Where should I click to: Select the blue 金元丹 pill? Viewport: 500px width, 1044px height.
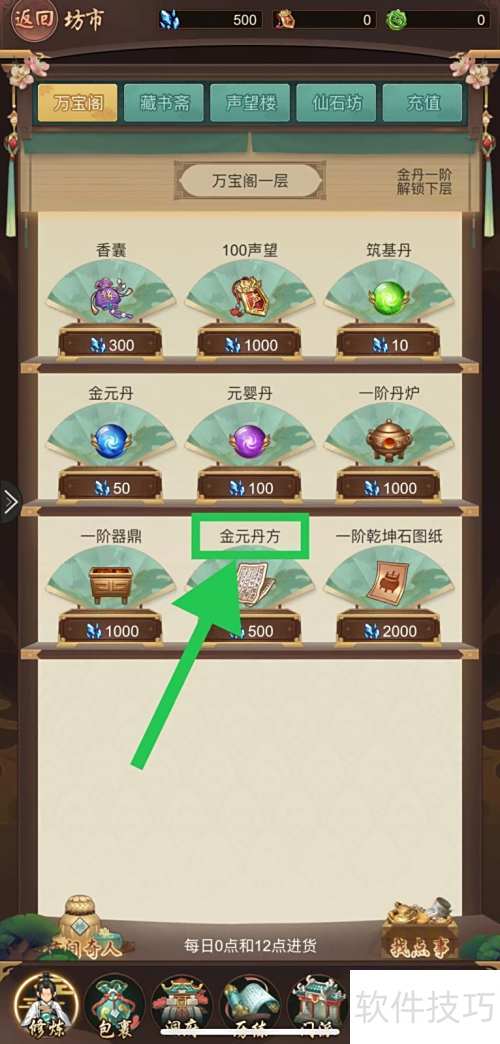111,440
